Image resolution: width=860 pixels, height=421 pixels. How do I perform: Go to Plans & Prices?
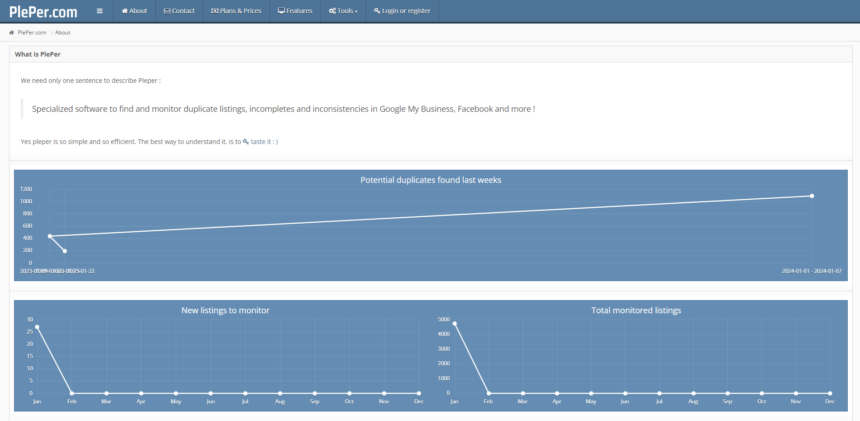point(236,11)
